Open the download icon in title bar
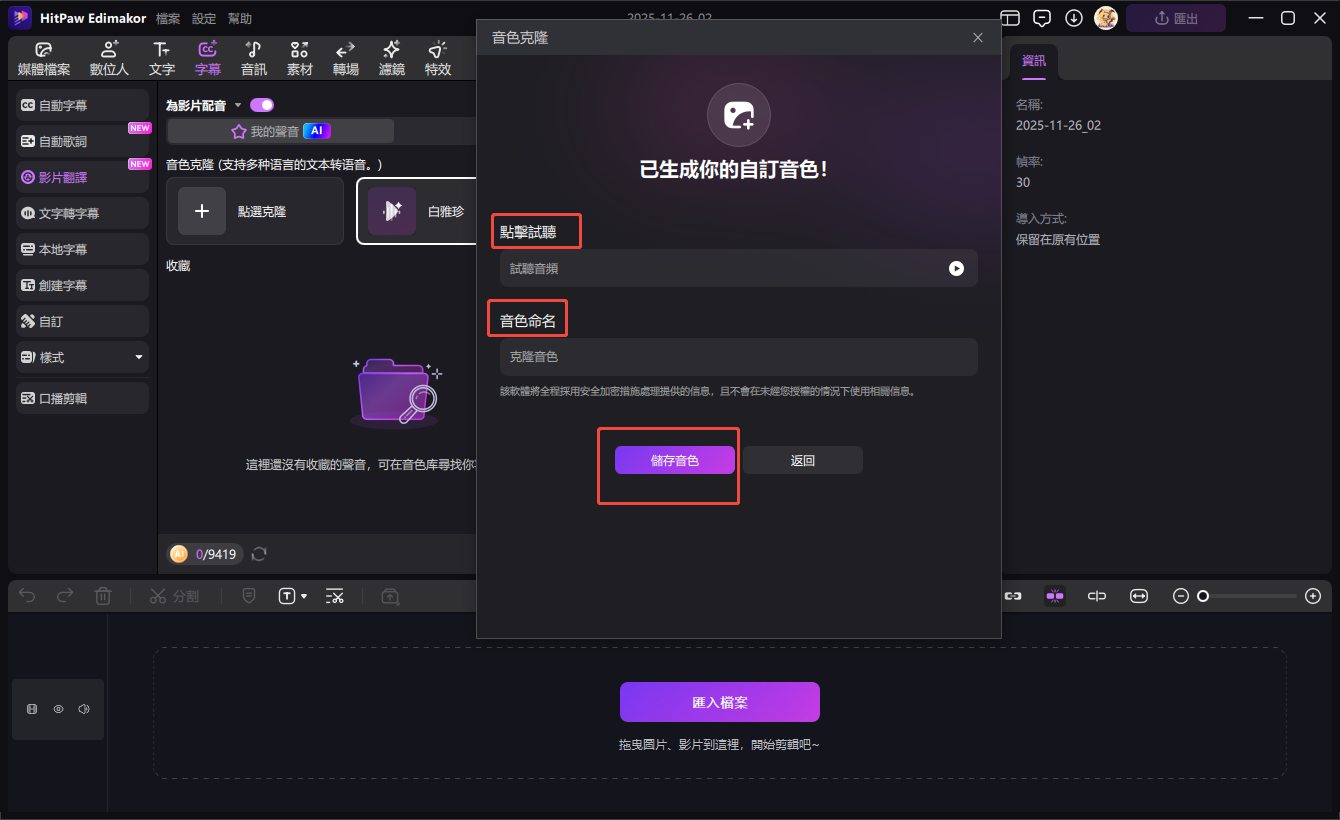This screenshot has width=1340, height=820. point(1074,18)
